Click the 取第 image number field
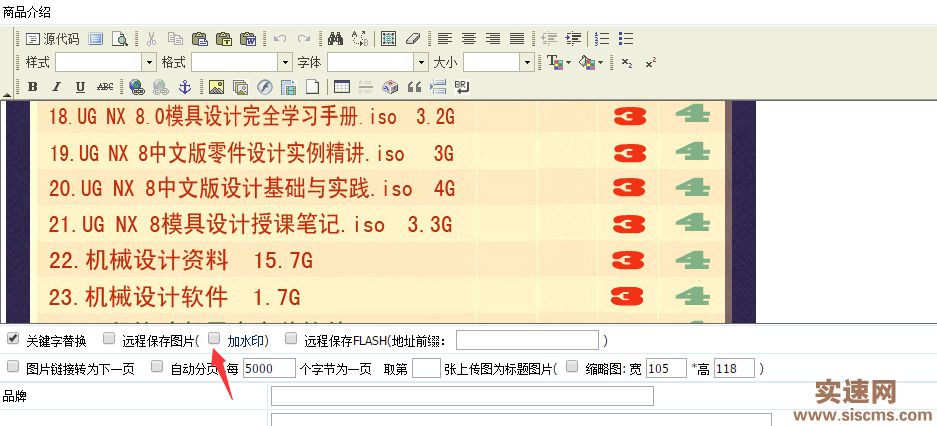Screen dimensions: 937x426 pos(426,368)
